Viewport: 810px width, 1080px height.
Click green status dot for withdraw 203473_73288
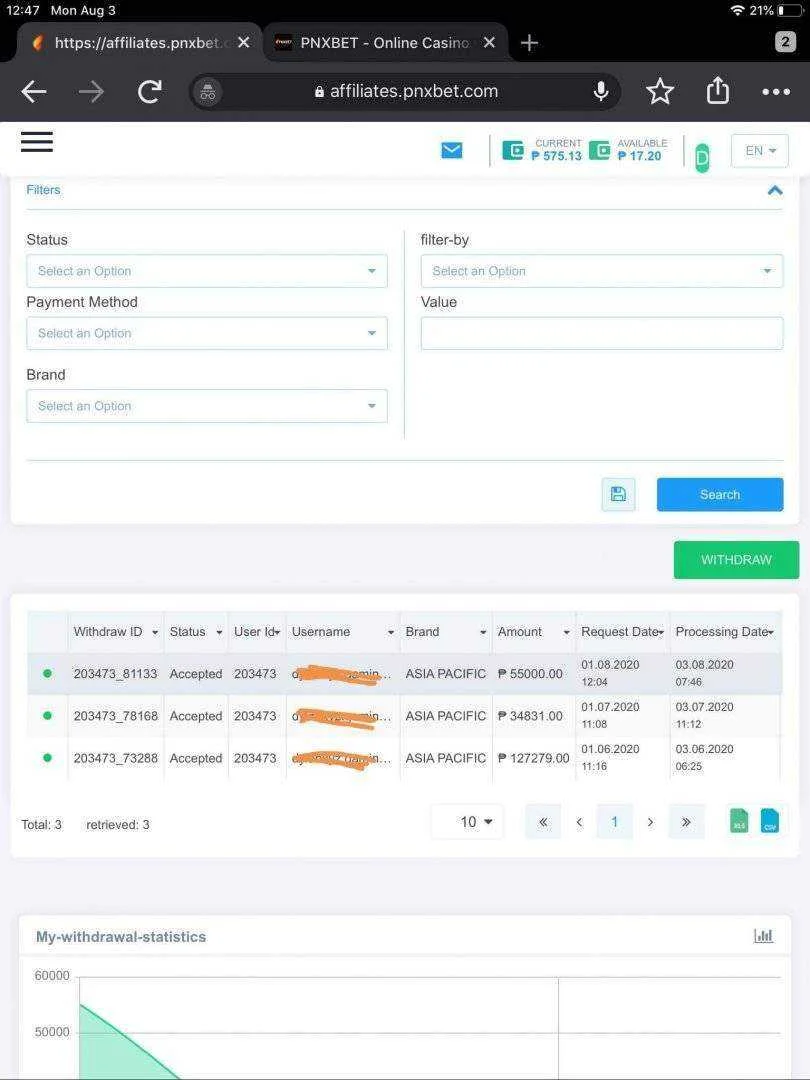(x=47, y=758)
